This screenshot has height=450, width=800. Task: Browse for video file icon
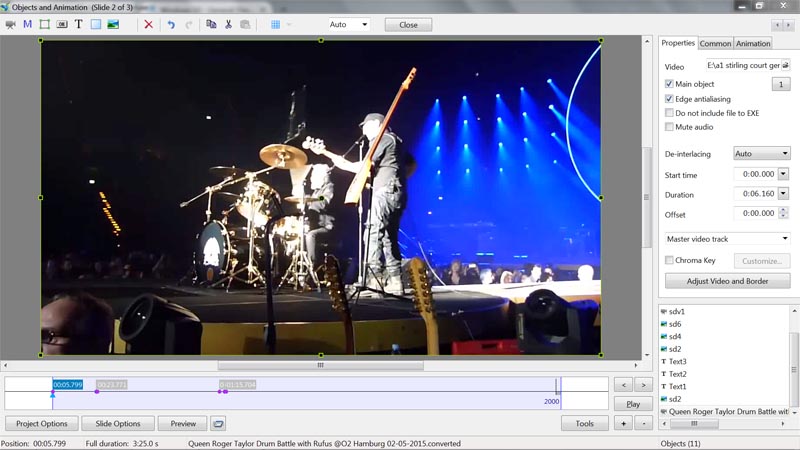pyautogui.click(x=786, y=65)
